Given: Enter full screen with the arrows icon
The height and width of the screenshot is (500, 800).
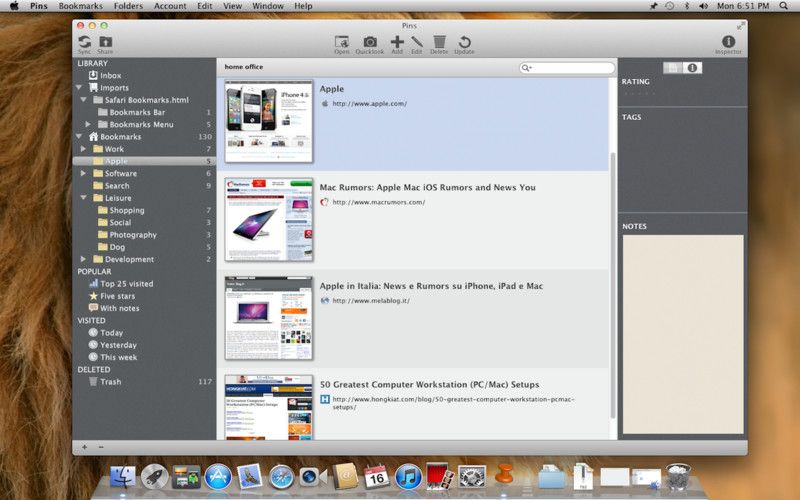Looking at the screenshot, I should point(740,26).
